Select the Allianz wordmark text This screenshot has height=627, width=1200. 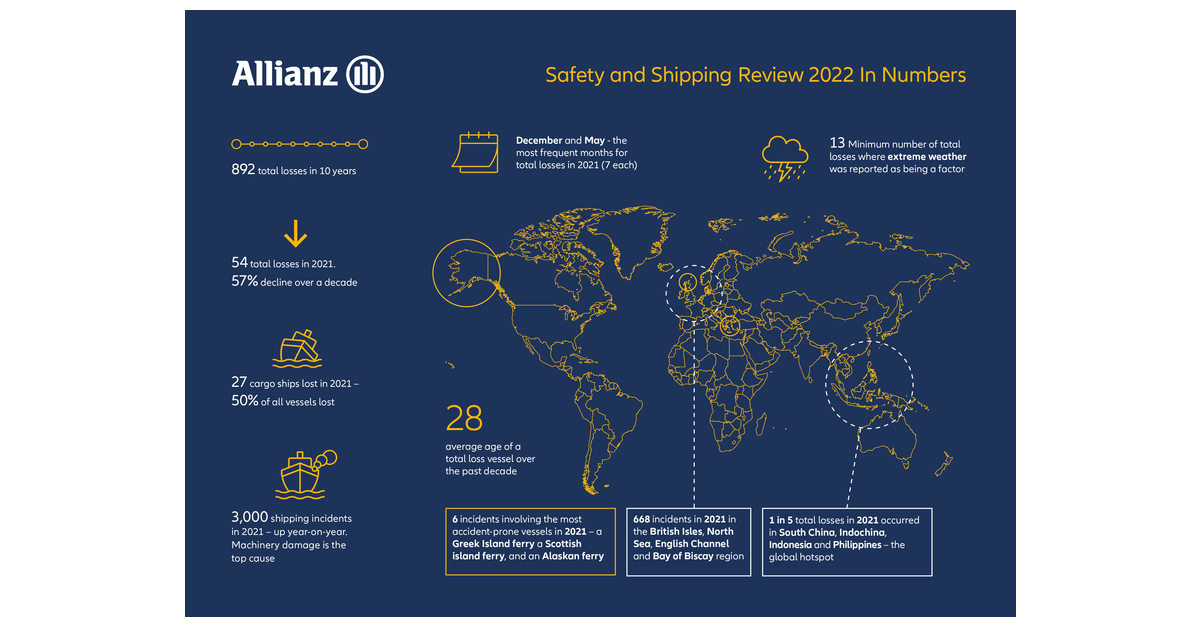[285, 73]
